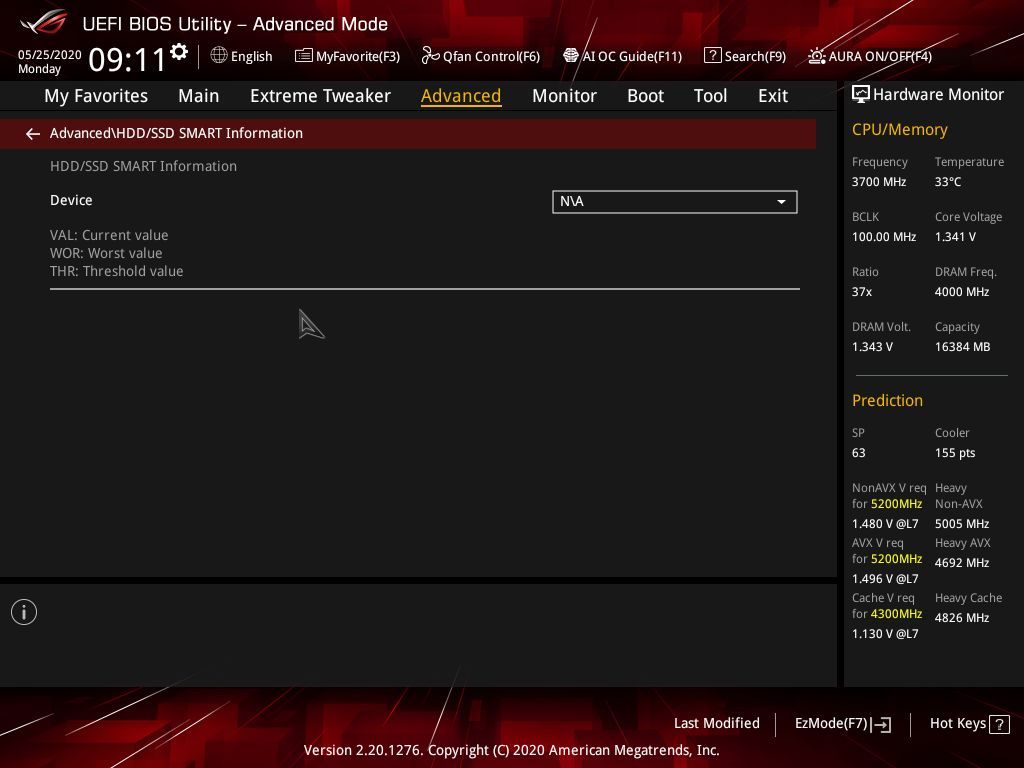This screenshot has width=1024, height=768.
Task: Click the 05/25/2020 date text
Action: coord(50,54)
